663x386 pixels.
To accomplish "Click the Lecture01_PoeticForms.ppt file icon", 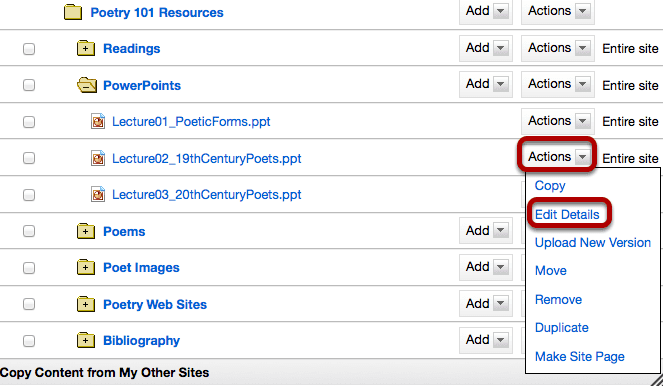I will [98, 121].
